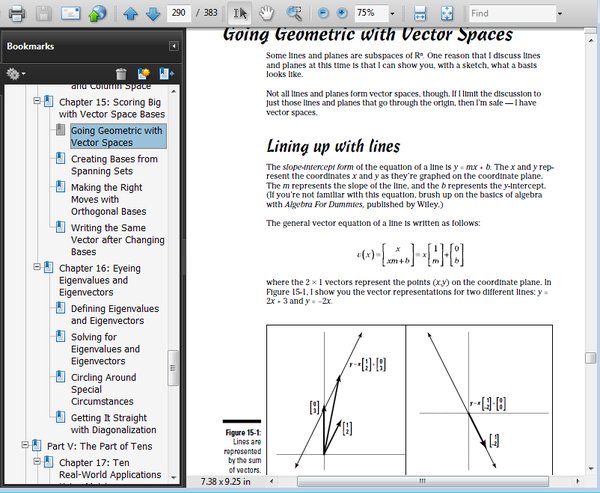This screenshot has width=600, height=493.
Task: Open Chapter 17: Ten Real-World Applications bookmark
Action: 110,469
